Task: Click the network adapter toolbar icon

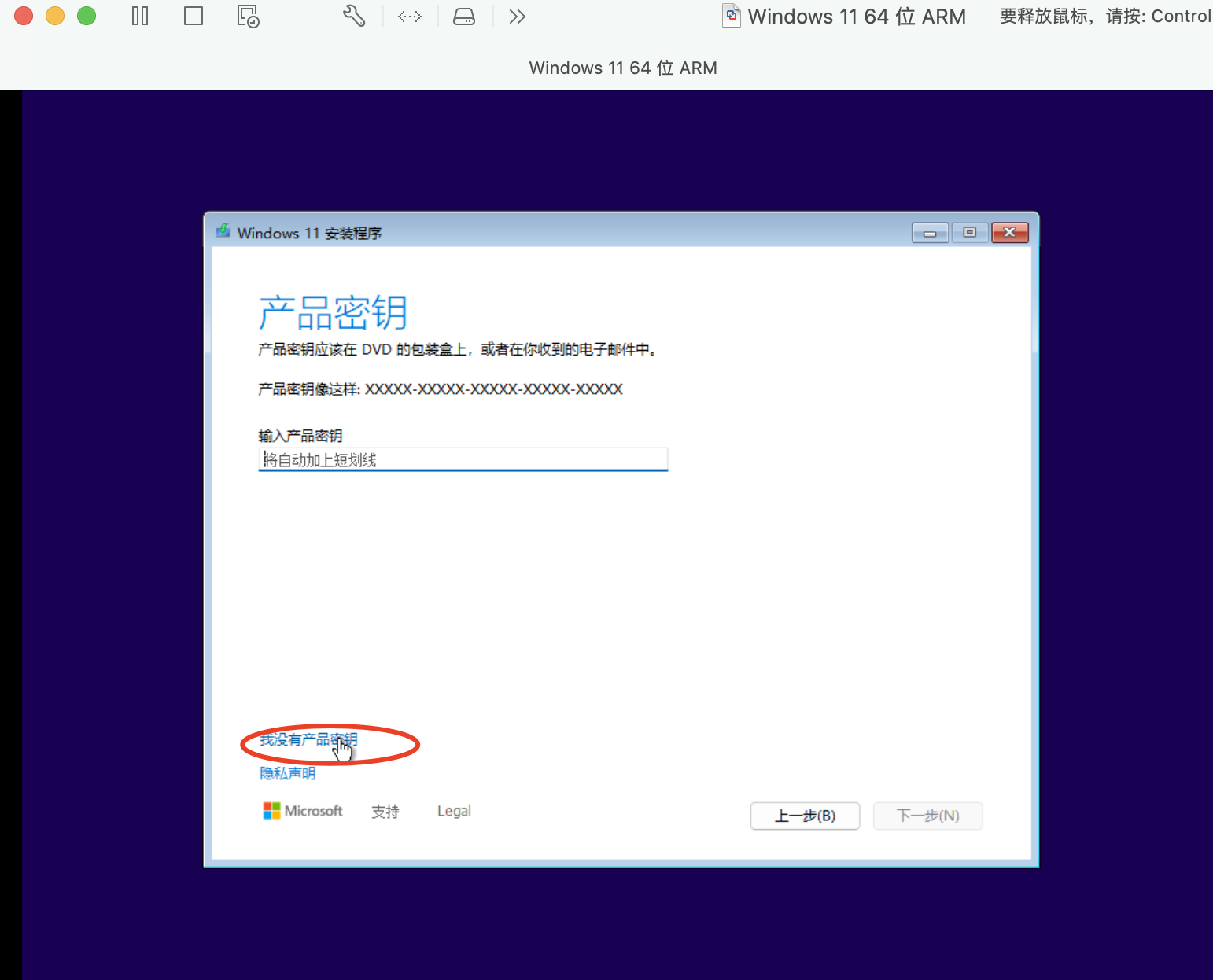Action: (x=410, y=16)
